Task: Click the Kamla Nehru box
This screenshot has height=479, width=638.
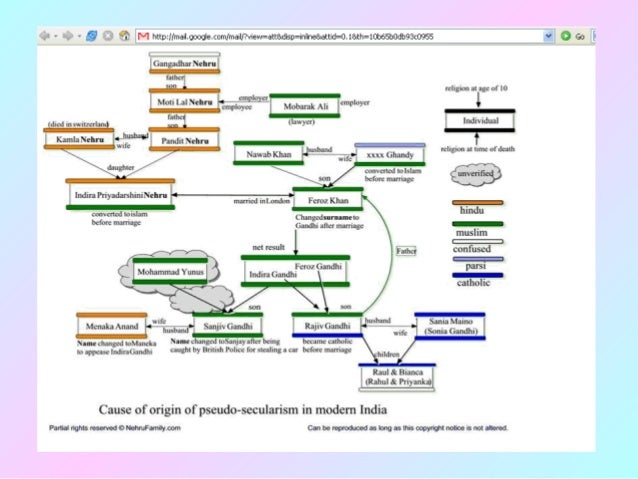Action: click(x=79, y=139)
